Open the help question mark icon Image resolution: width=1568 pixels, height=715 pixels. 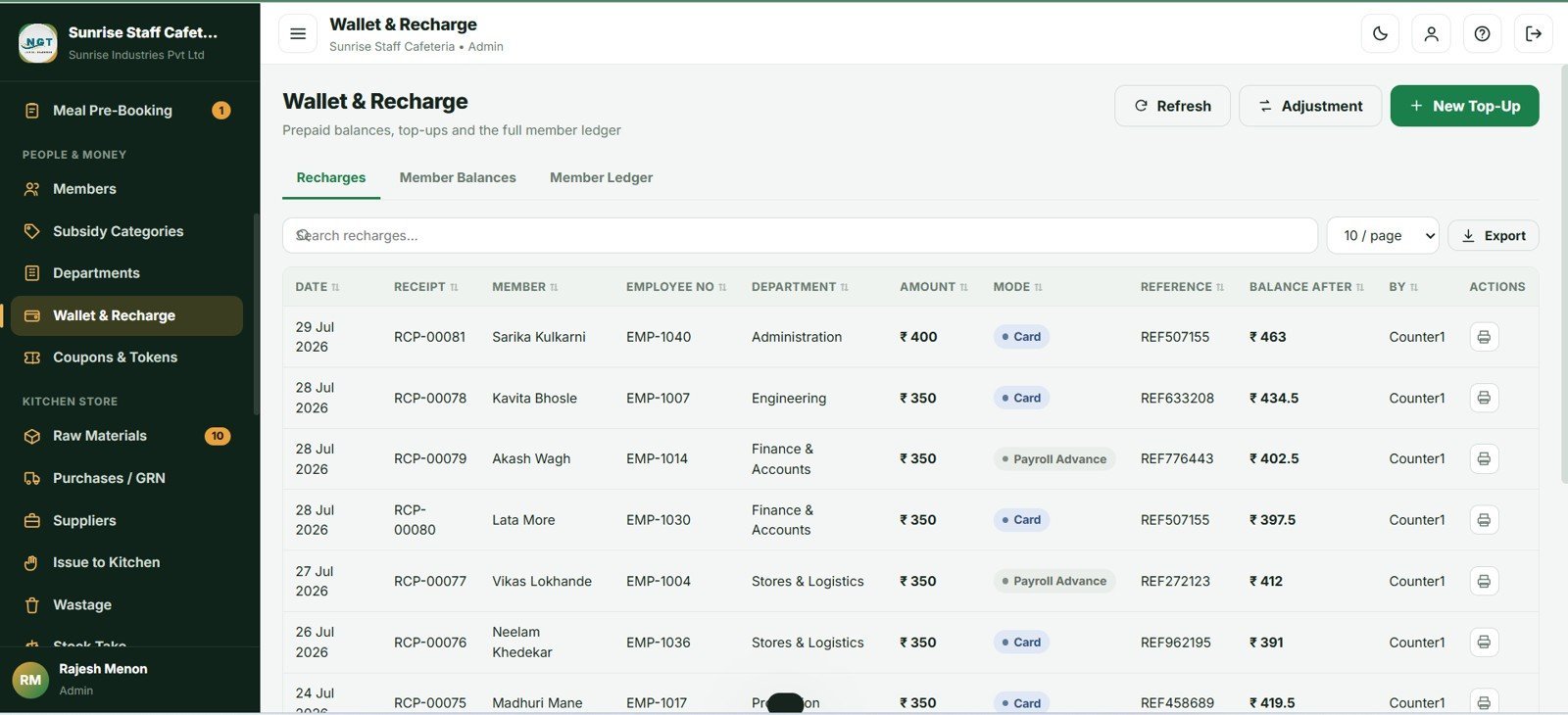(1482, 34)
